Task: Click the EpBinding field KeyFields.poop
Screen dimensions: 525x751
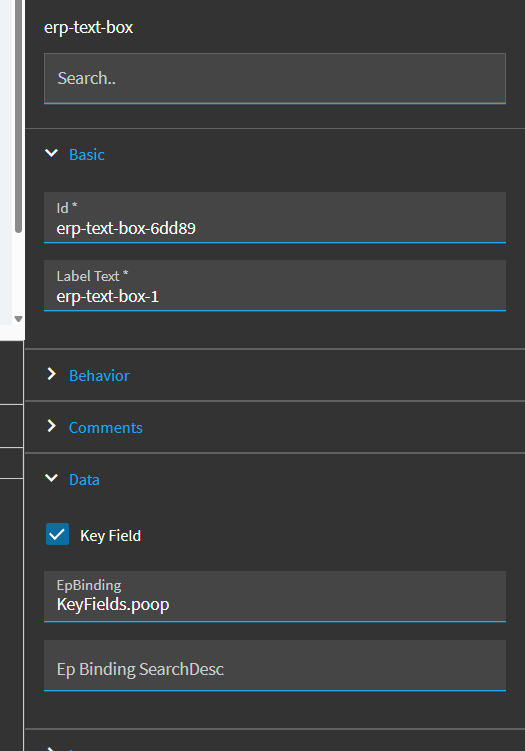Action: click(275, 596)
